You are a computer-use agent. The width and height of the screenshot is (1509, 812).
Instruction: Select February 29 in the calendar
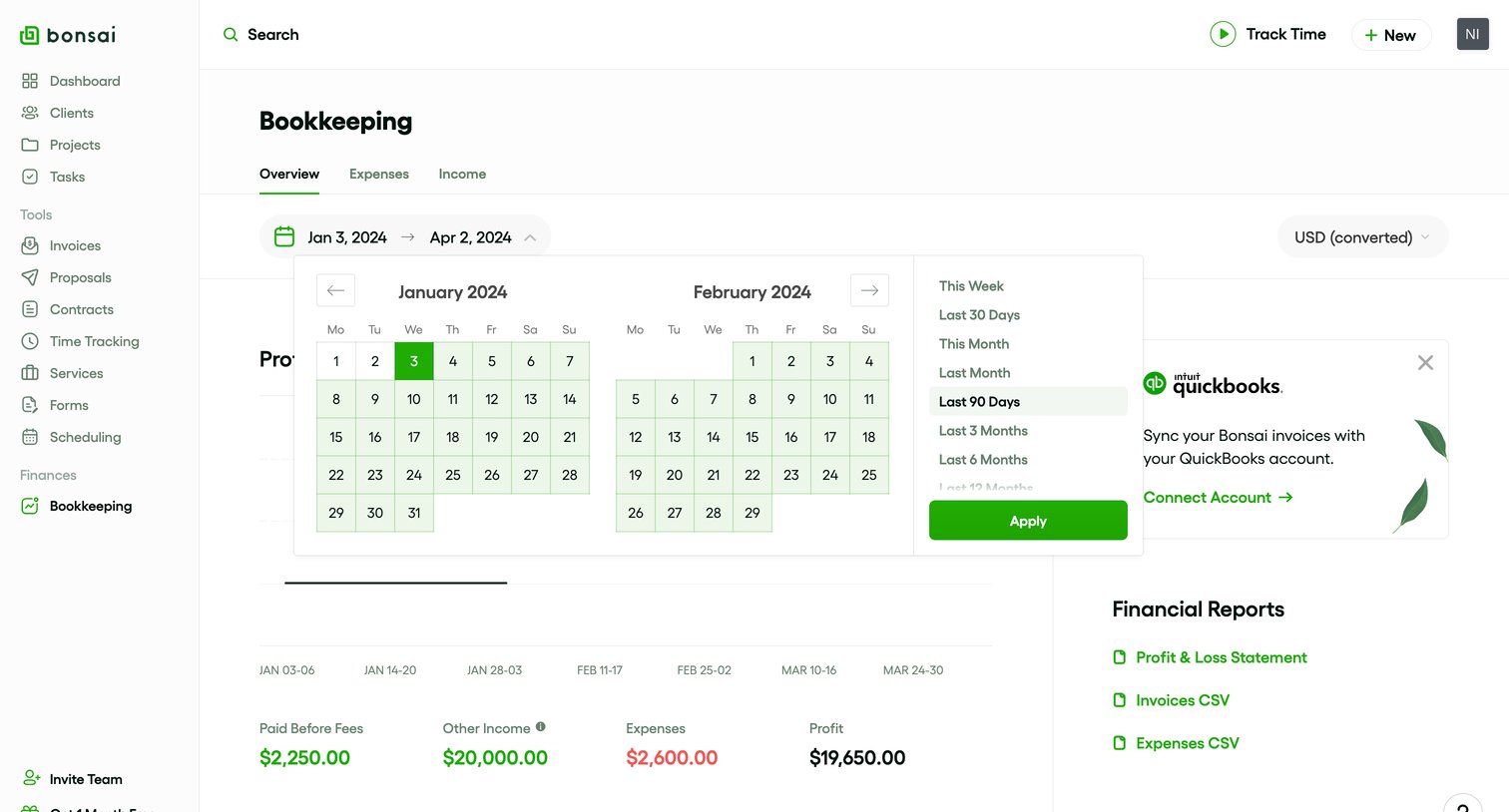(x=753, y=513)
